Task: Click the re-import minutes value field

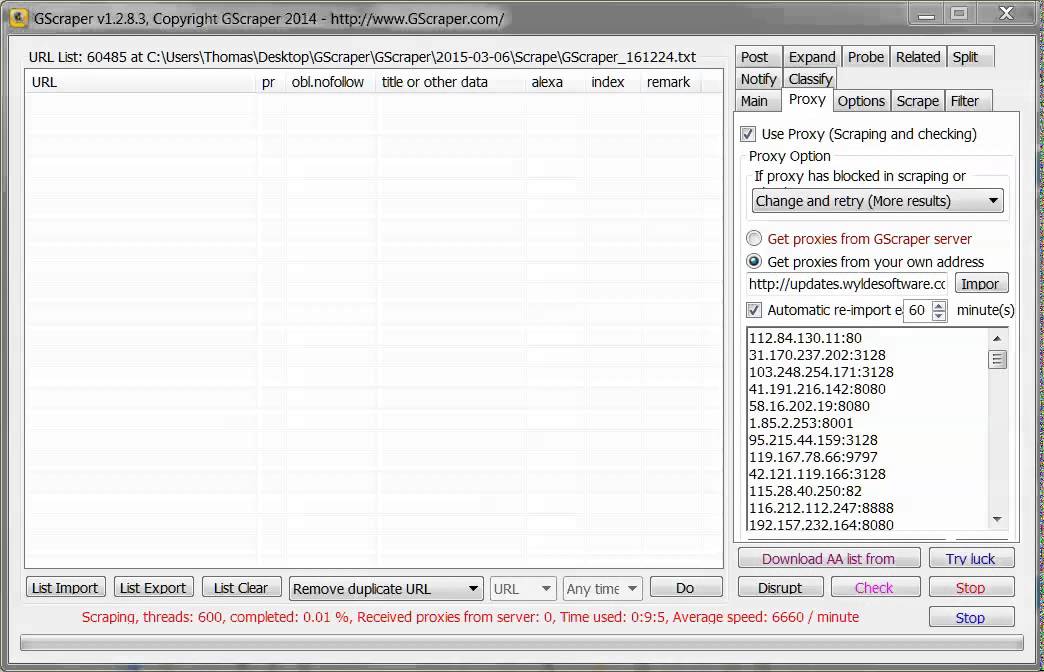Action: [919, 310]
